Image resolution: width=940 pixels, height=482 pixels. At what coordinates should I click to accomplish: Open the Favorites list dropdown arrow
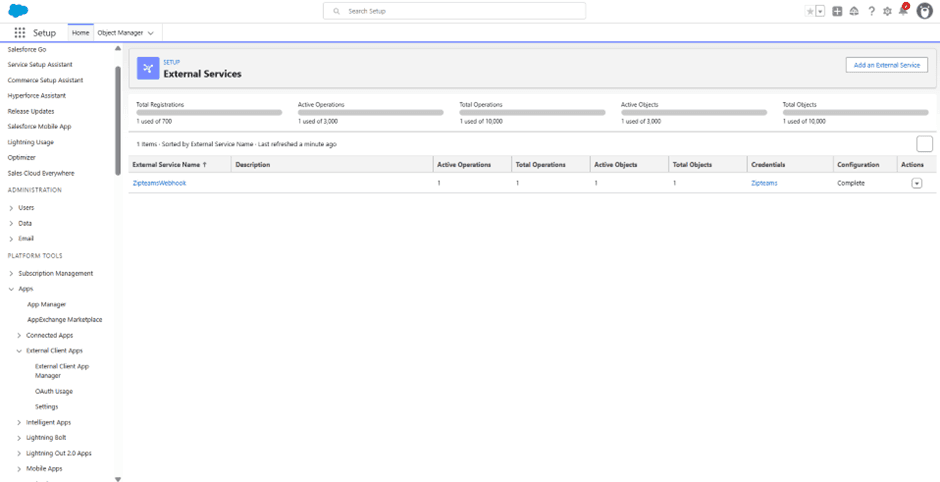click(x=820, y=11)
